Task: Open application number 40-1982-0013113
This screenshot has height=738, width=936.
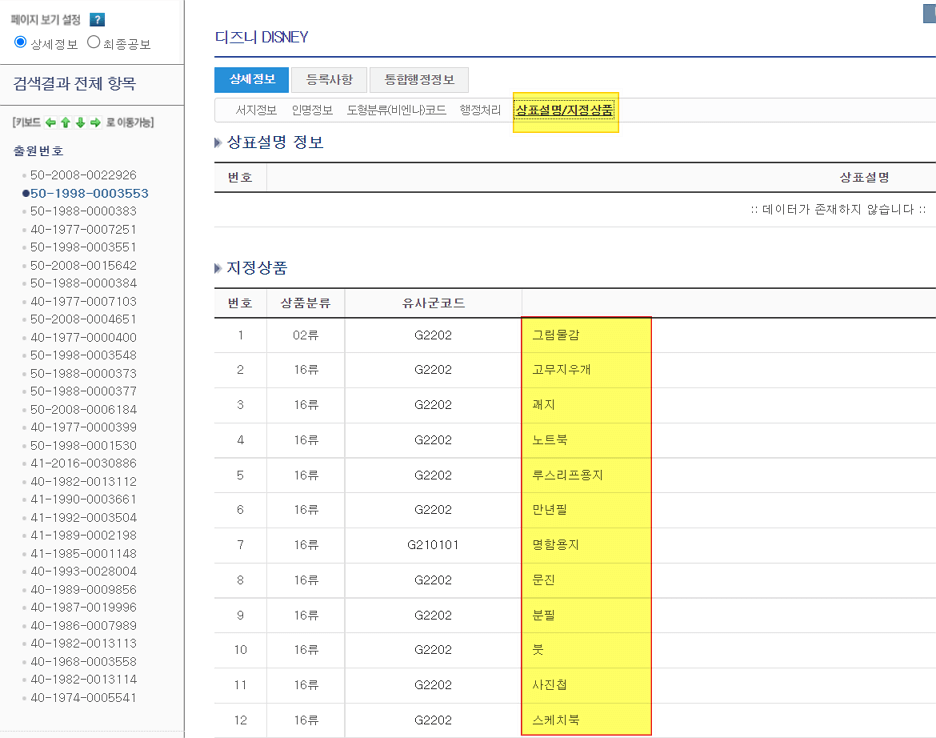Action: [83, 643]
